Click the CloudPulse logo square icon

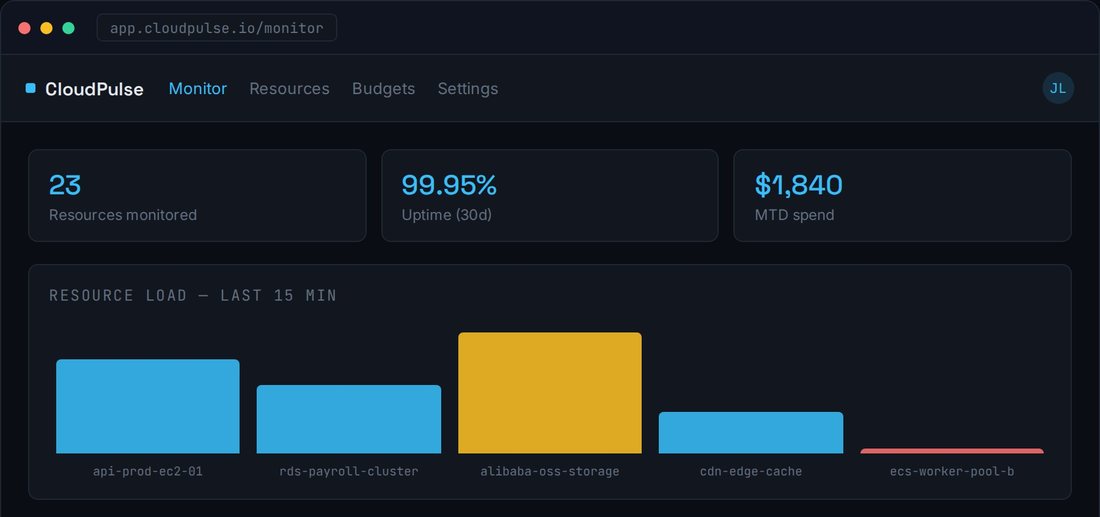click(30, 88)
